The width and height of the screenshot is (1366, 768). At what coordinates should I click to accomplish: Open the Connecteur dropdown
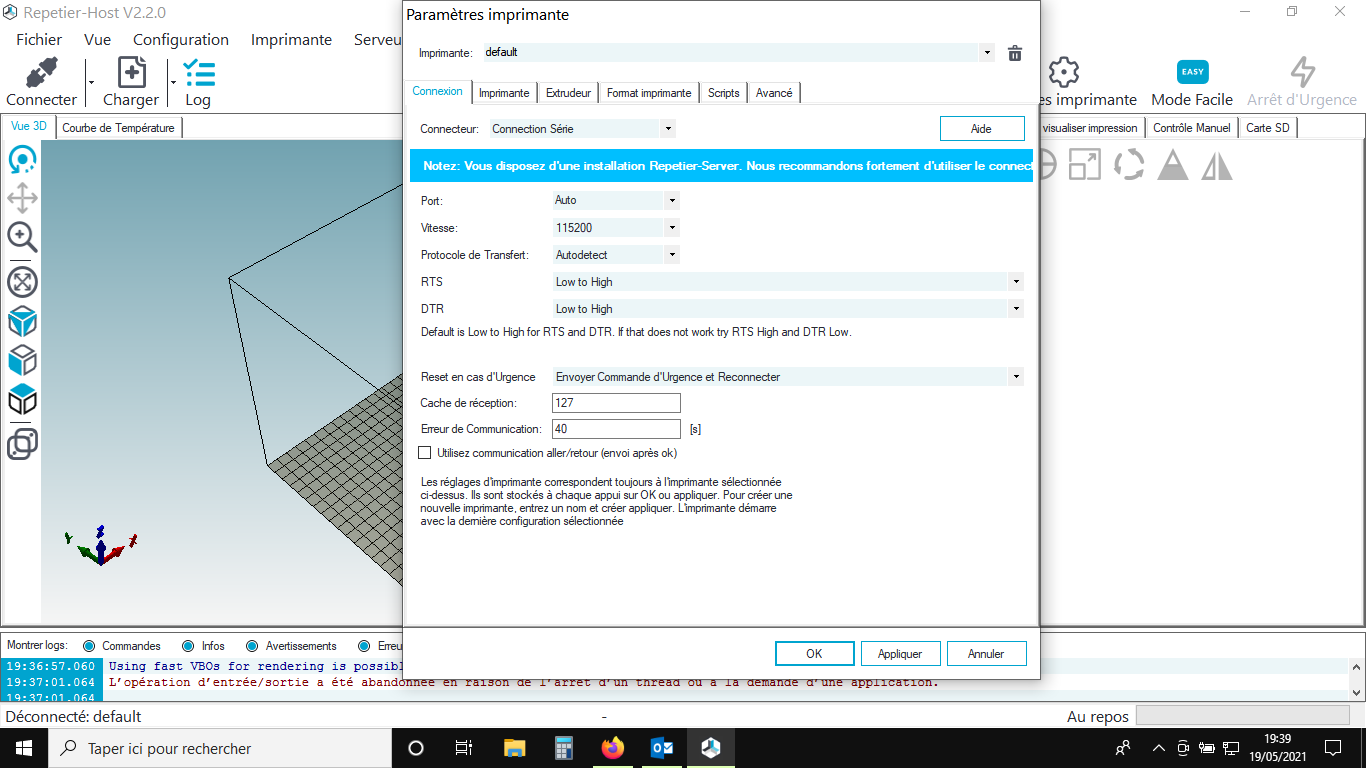tap(668, 128)
